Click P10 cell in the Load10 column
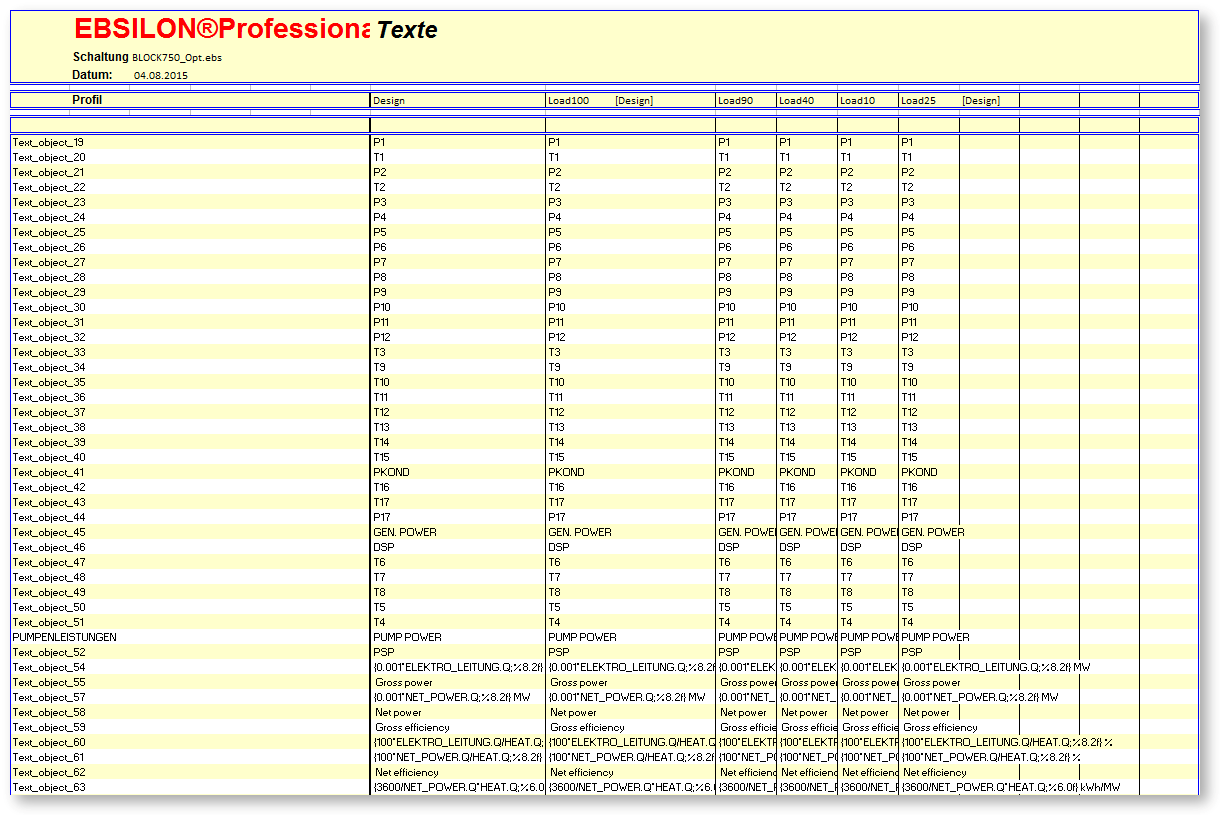Viewport: 1220px width, 815px height. (x=849, y=307)
